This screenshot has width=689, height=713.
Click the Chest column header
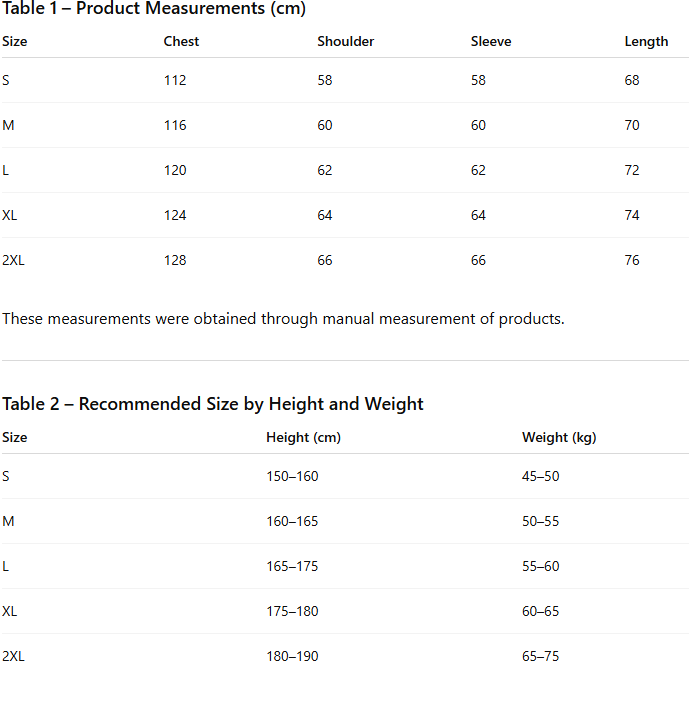(x=181, y=42)
